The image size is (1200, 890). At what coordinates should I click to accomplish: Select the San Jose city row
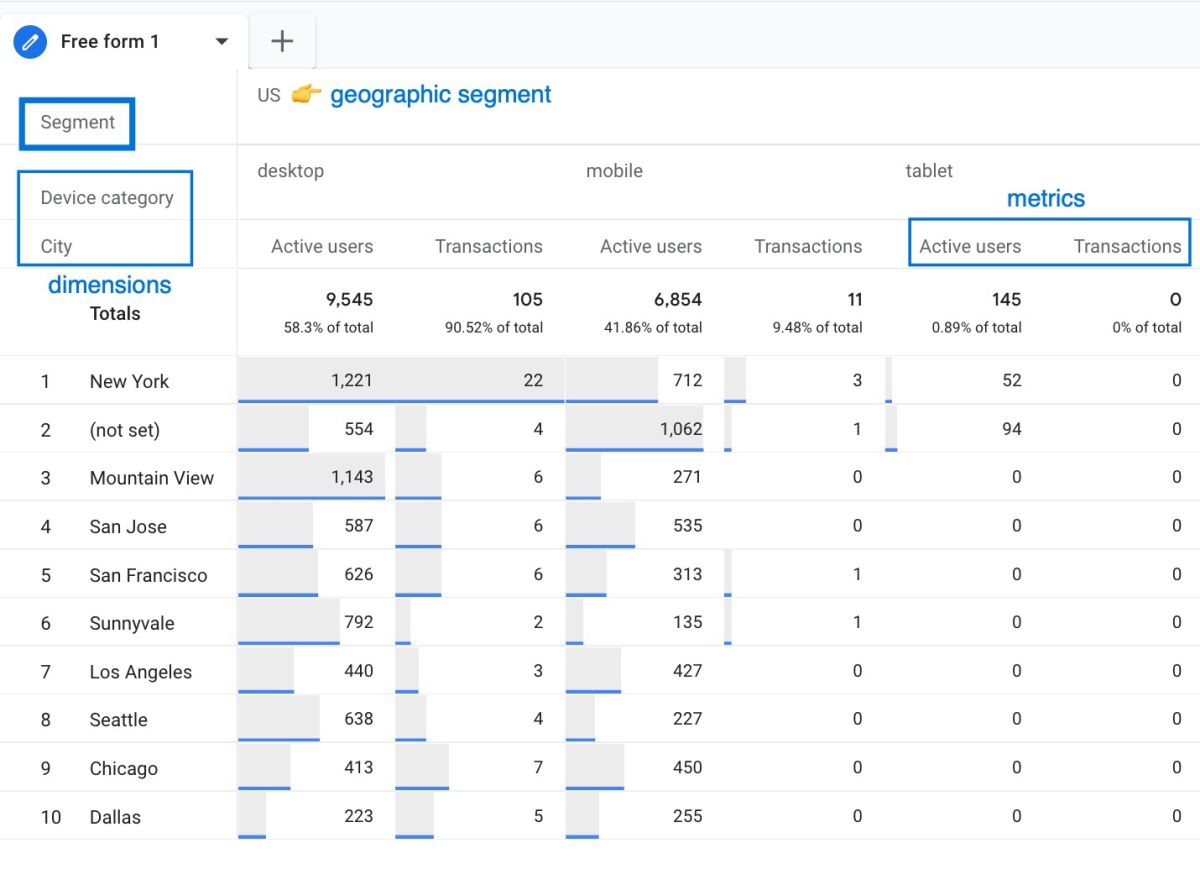pyautogui.click(x=128, y=527)
